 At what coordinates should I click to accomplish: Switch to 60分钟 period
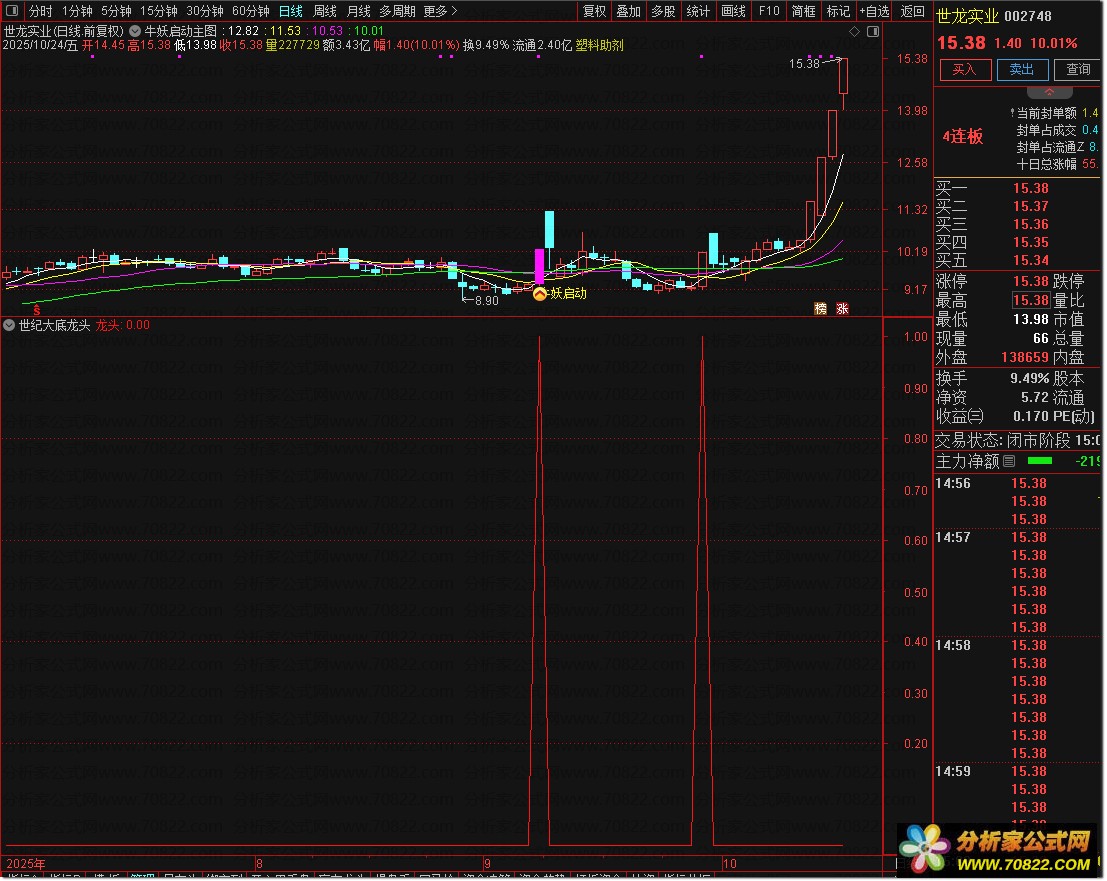[251, 11]
